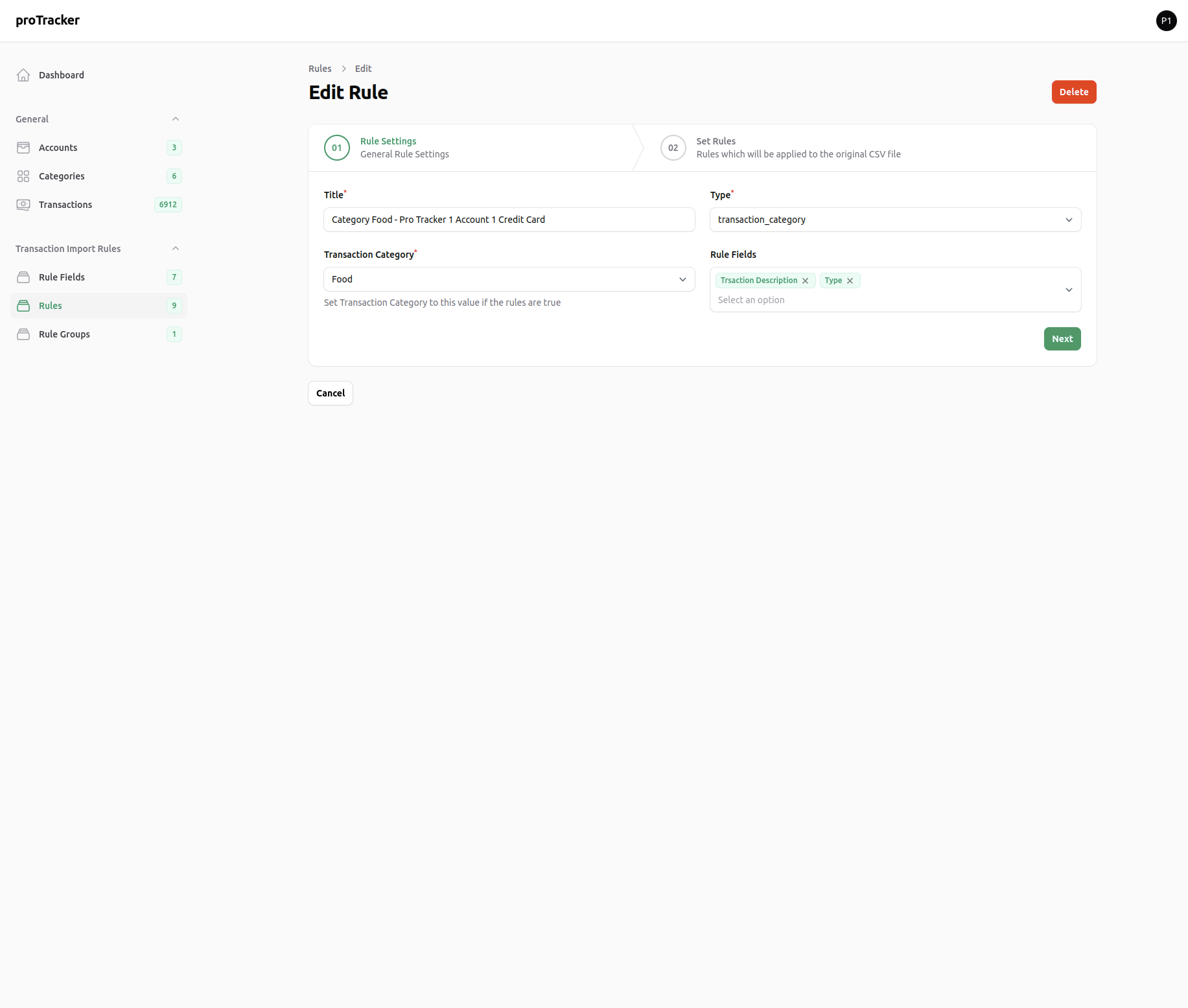Expand the Rule Fields multi-select chevron
The image size is (1188, 1008).
[x=1069, y=290]
